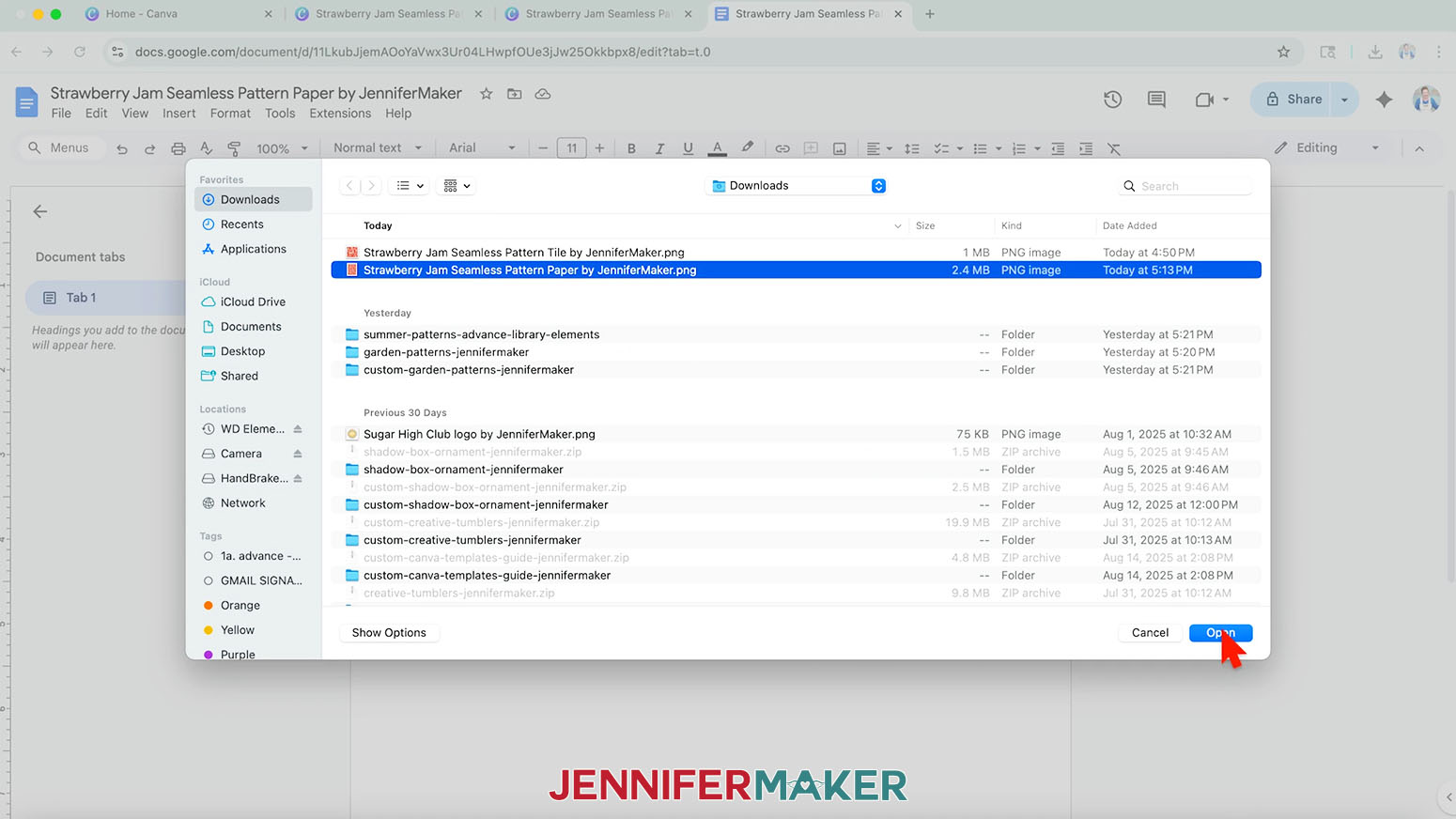Open list view options dropdown

(x=410, y=186)
